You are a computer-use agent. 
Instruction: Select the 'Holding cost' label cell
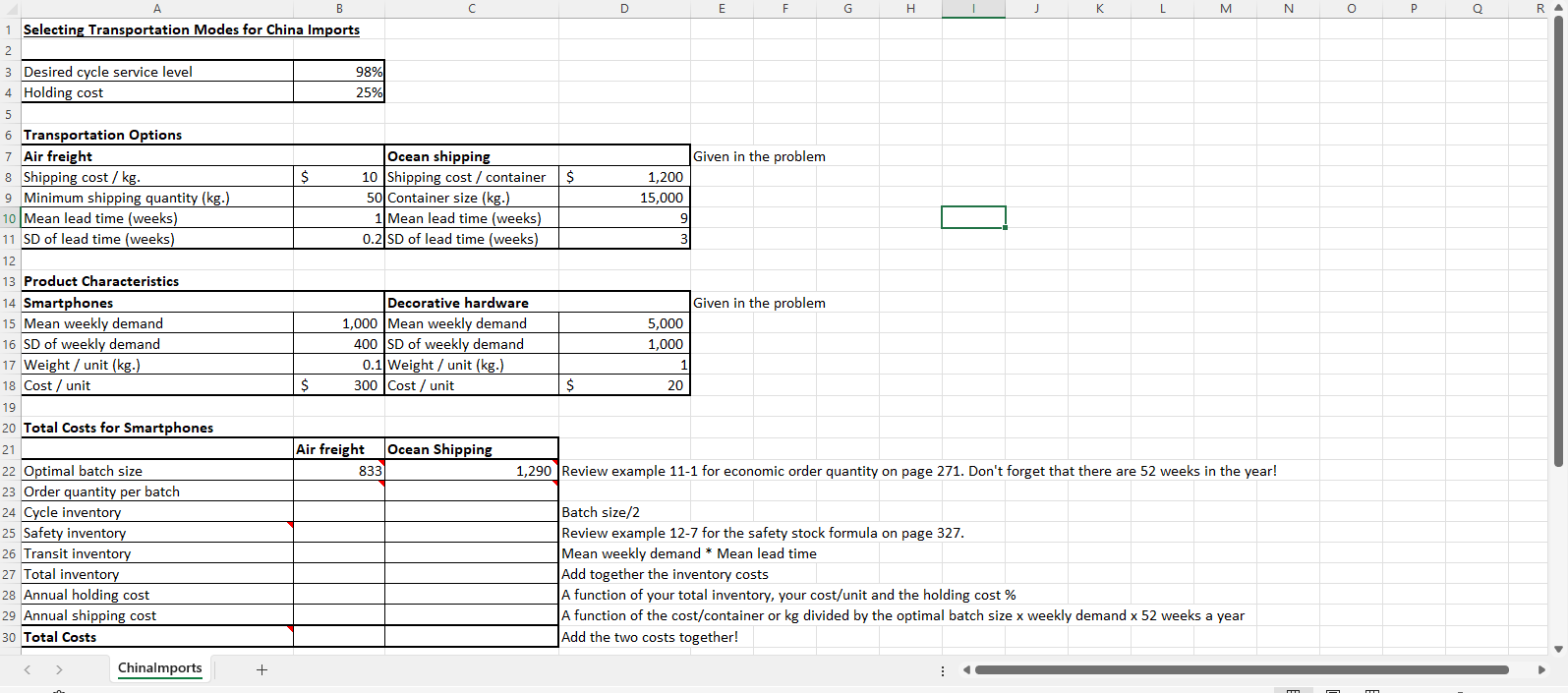coord(157,92)
